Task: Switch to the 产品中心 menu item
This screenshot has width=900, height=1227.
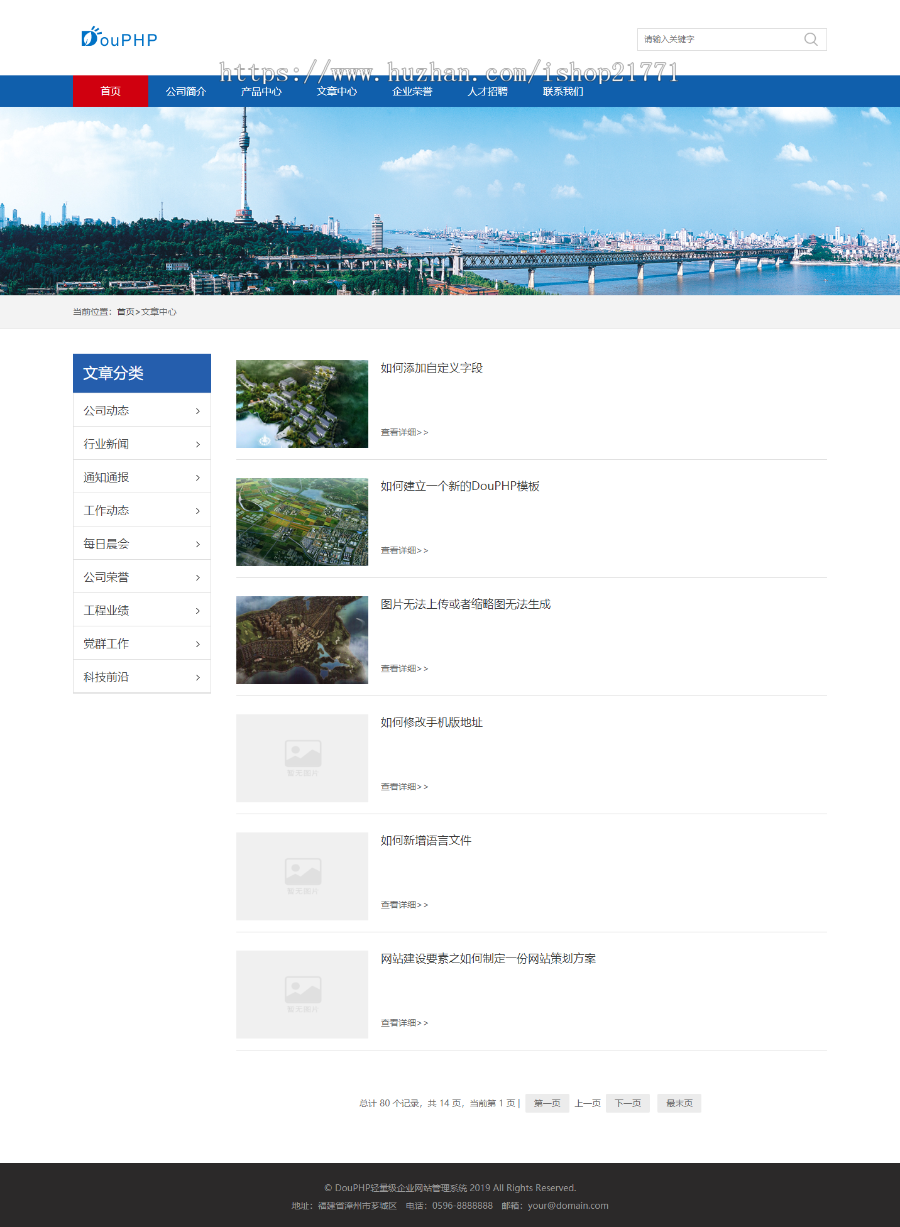Action: [261, 90]
